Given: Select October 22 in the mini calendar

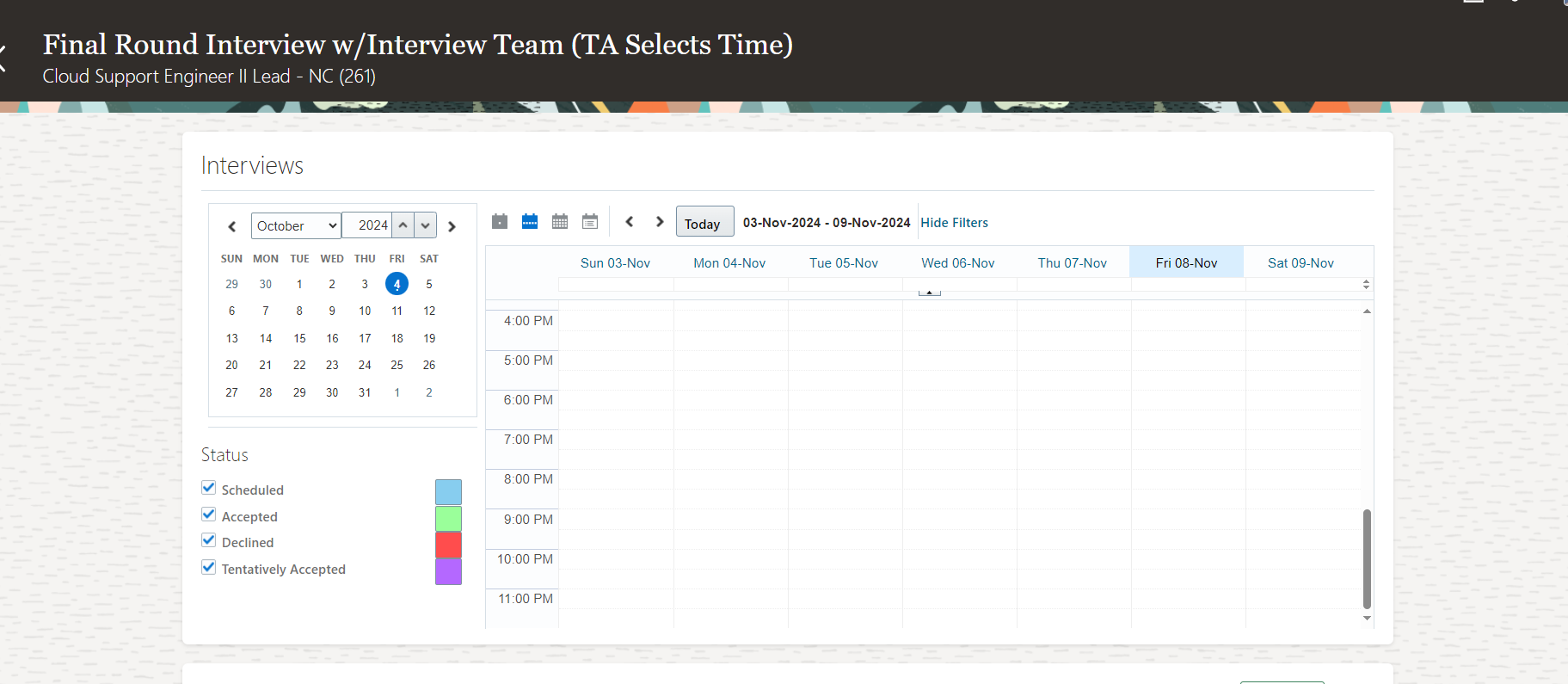Looking at the screenshot, I should click(x=299, y=365).
